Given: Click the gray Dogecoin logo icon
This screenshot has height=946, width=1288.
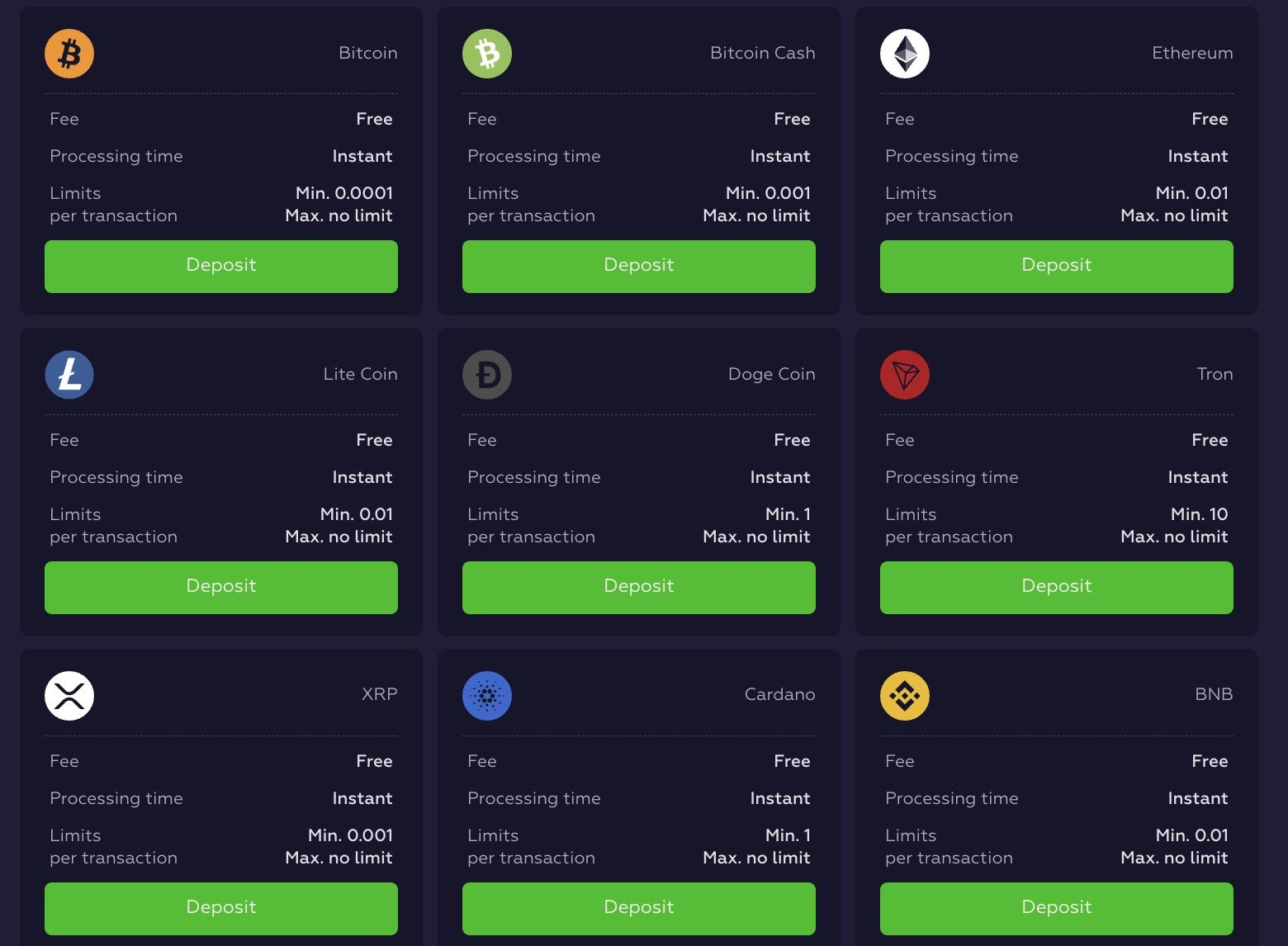Looking at the screenshot, I should point(487,375).
